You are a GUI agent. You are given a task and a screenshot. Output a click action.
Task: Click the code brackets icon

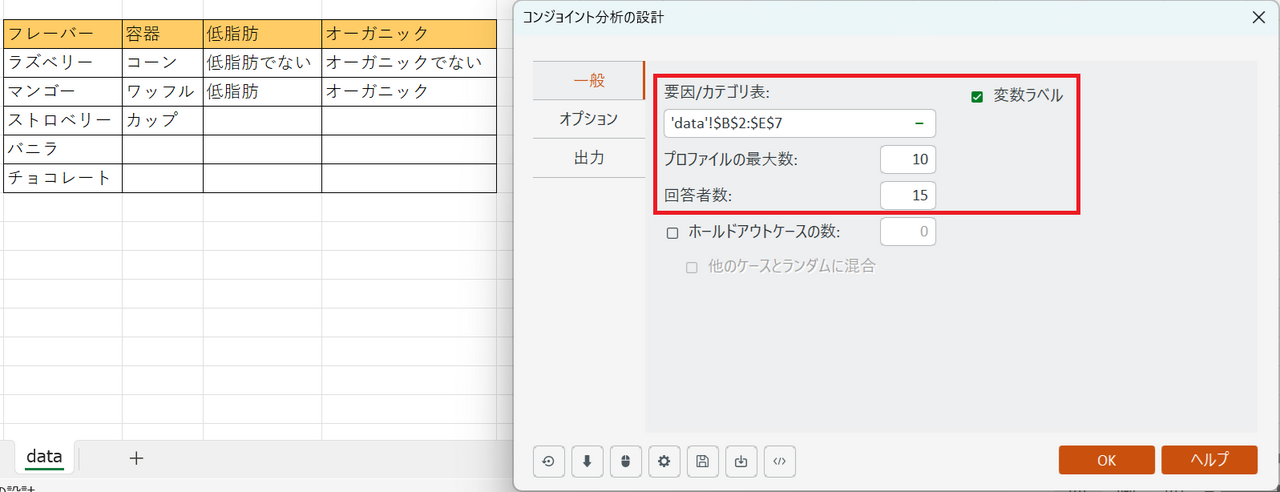coord(780,461)
